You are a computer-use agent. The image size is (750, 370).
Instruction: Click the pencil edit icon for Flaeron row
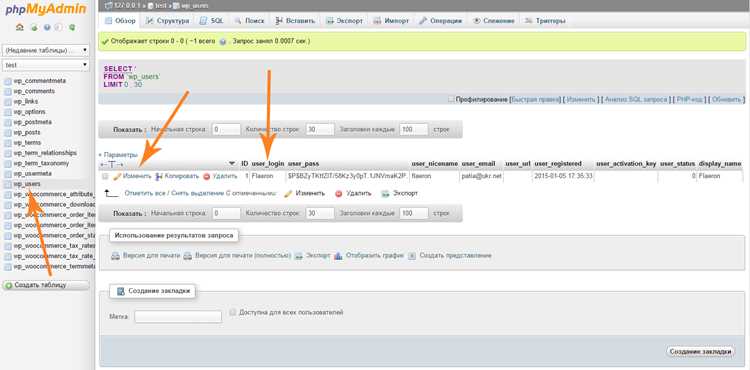point(117,176)
